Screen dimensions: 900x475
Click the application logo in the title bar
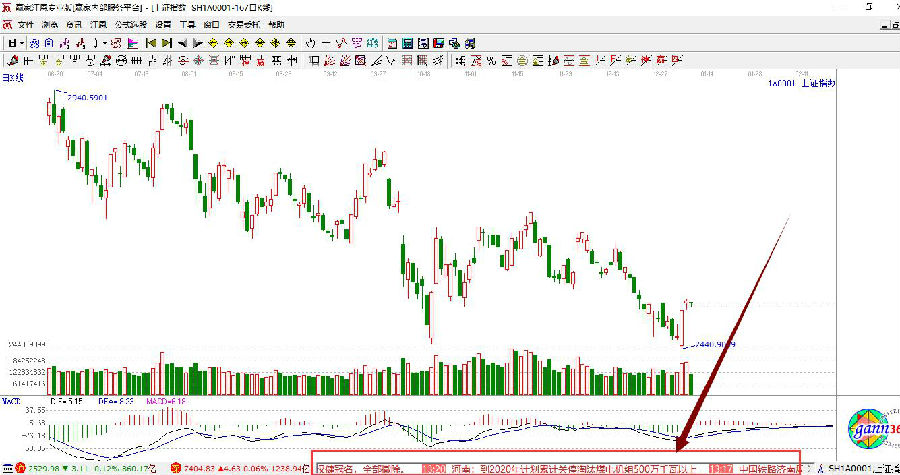(7, 7)
